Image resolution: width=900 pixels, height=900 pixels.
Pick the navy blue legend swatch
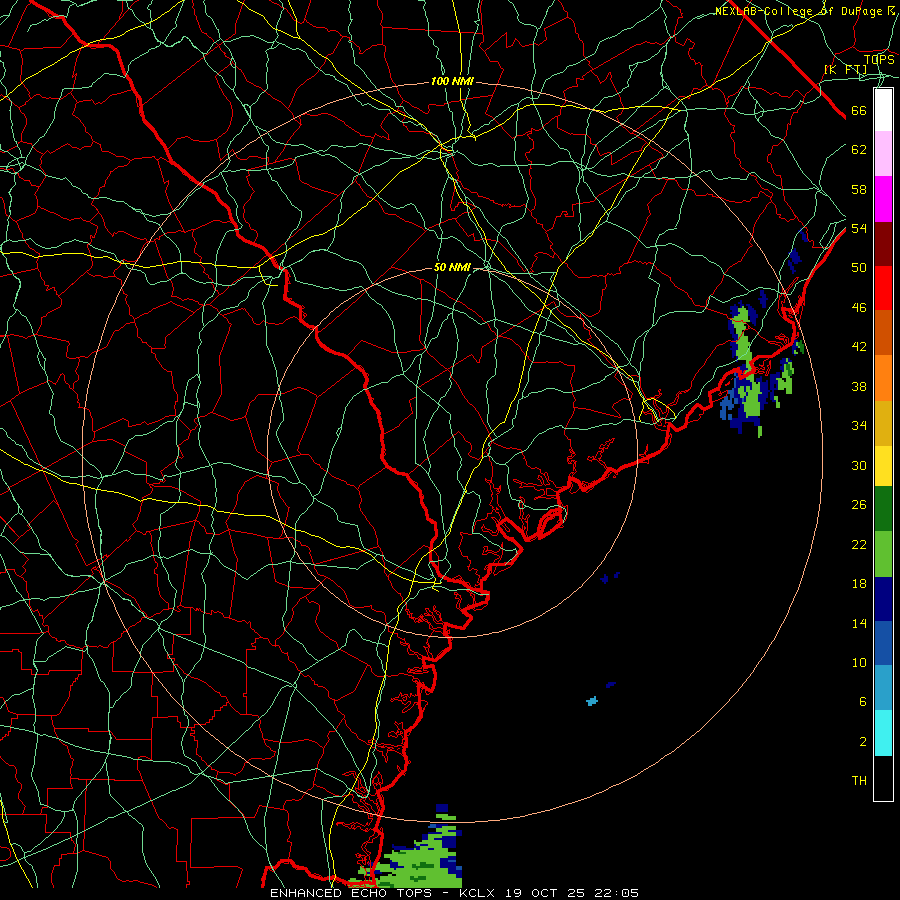click(x=883, y=599)
